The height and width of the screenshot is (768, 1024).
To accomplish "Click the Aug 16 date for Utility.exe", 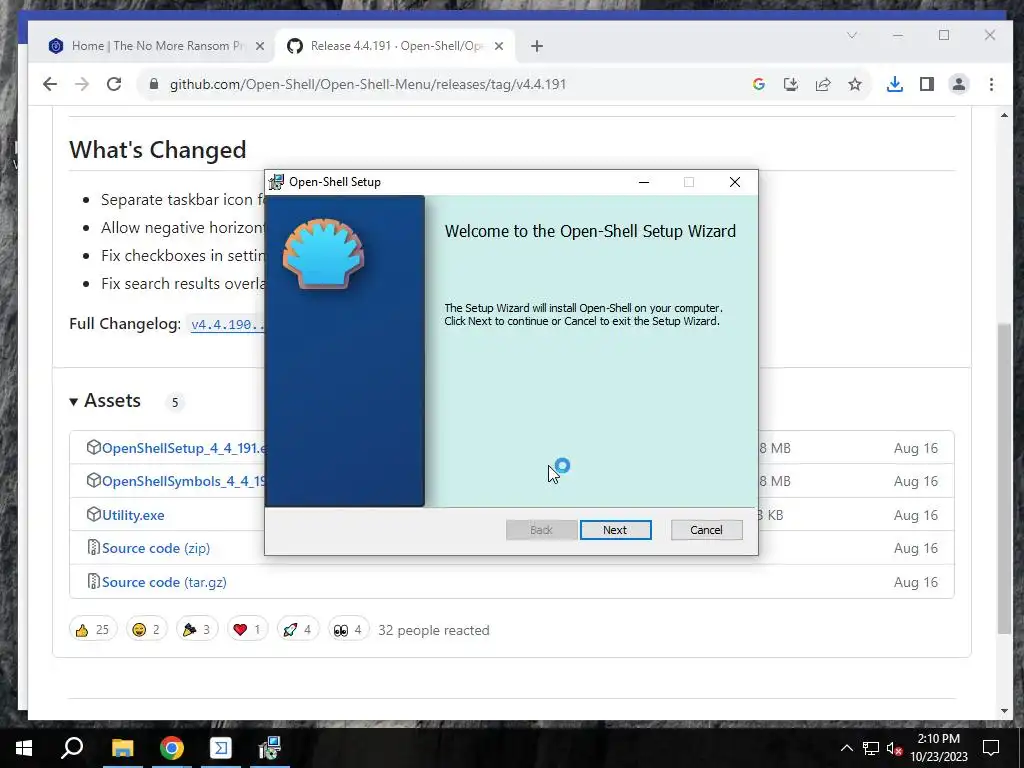I will coord(916,515).
